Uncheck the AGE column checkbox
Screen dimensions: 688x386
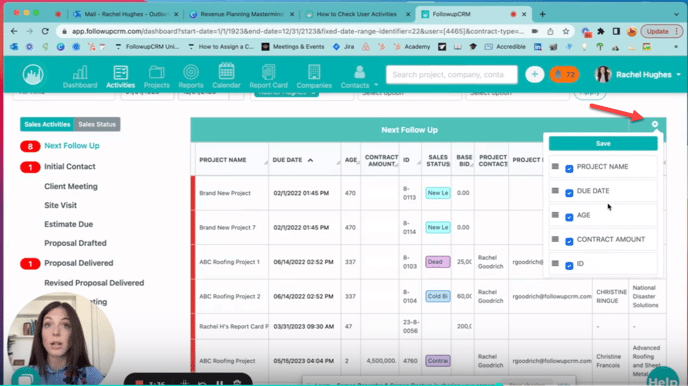[x=569, y=217]
